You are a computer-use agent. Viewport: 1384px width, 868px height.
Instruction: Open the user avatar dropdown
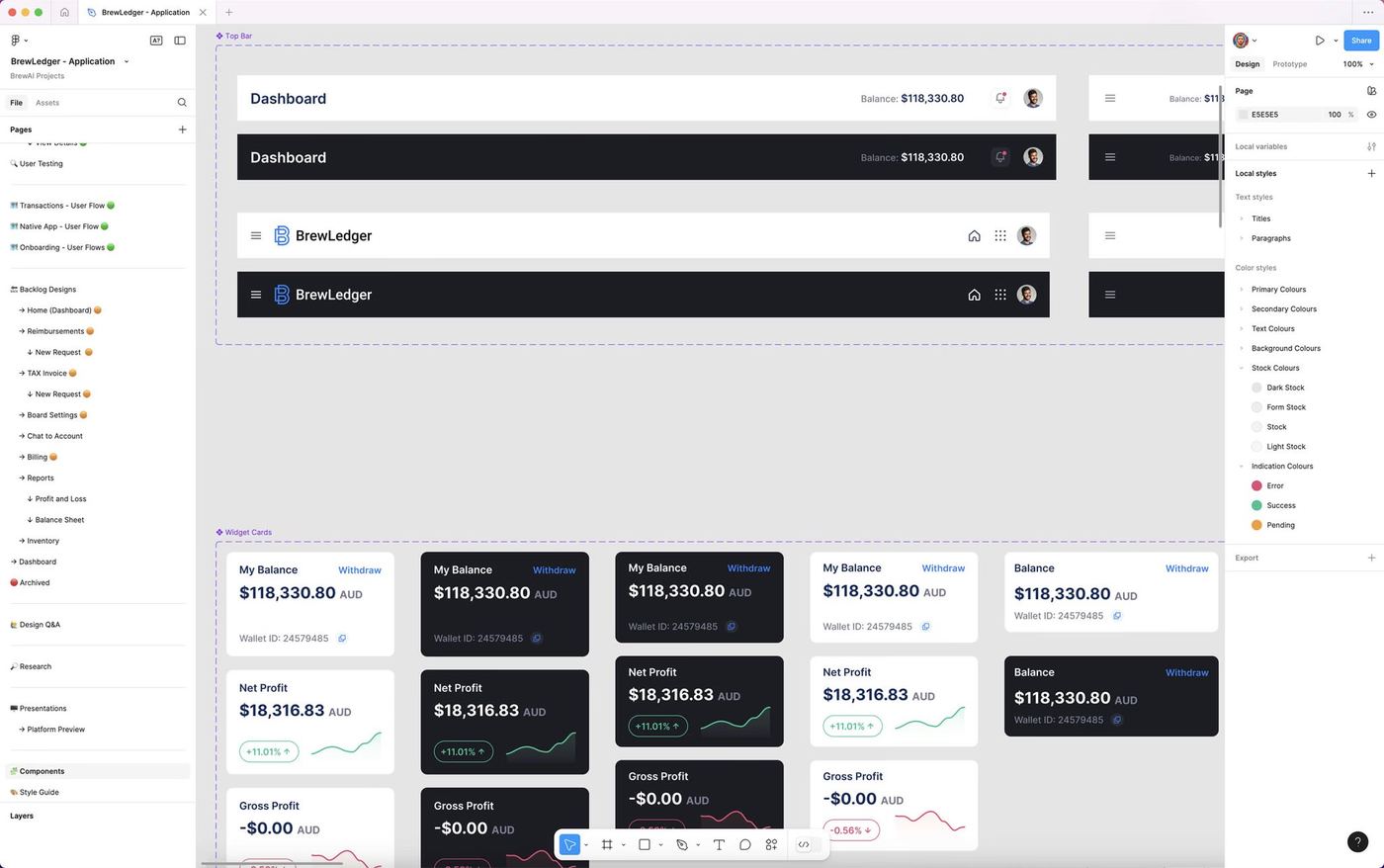click(x=1245, y=41)
